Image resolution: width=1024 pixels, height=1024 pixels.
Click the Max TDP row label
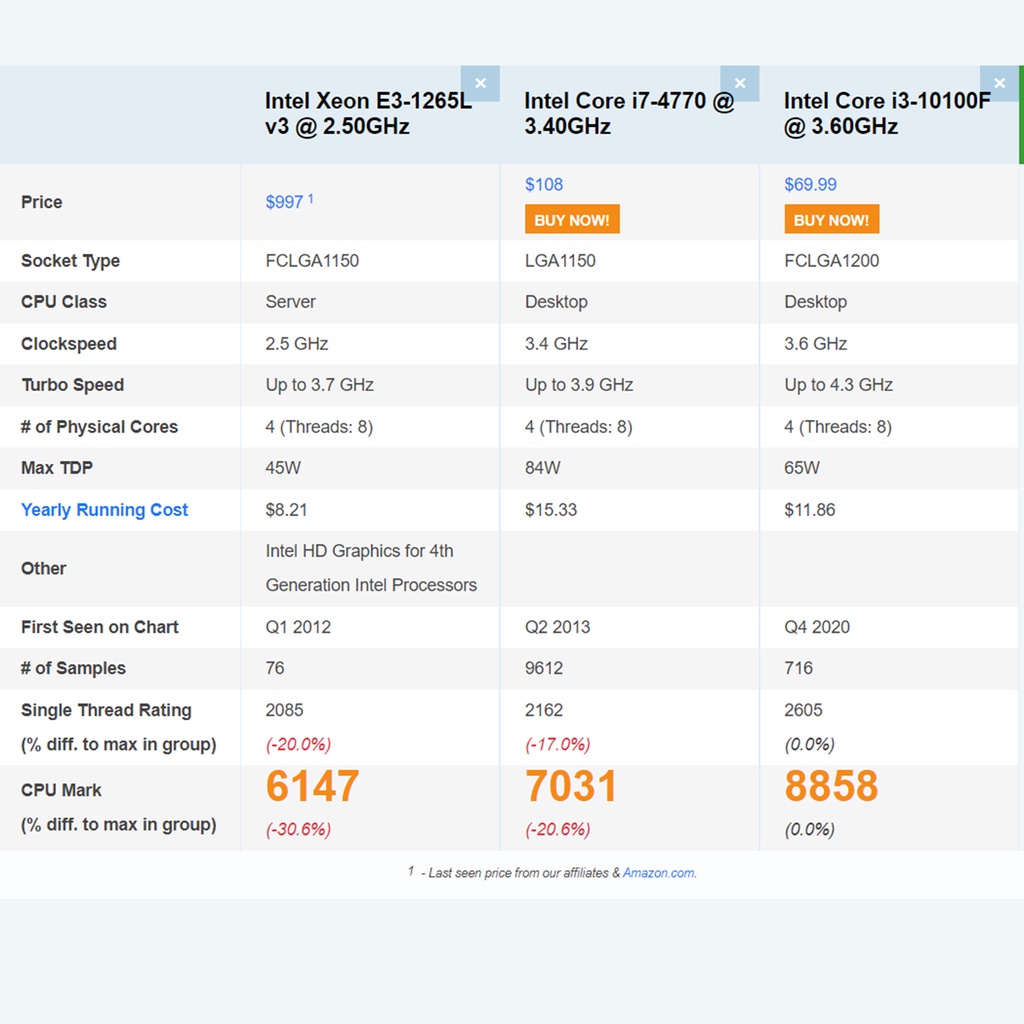tap(57, 468)
